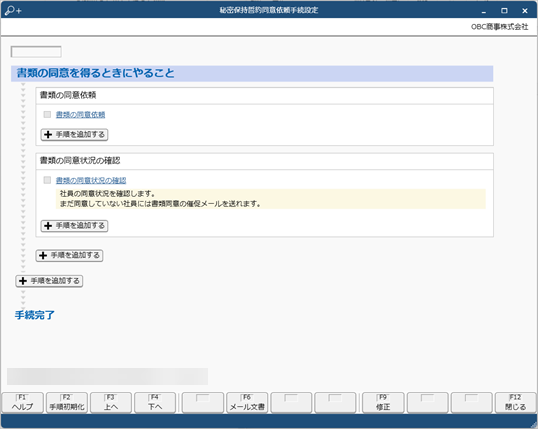Click the F1 ヘルプ function key
Viewport: 538px width, 429px height.
click(22, 403)
